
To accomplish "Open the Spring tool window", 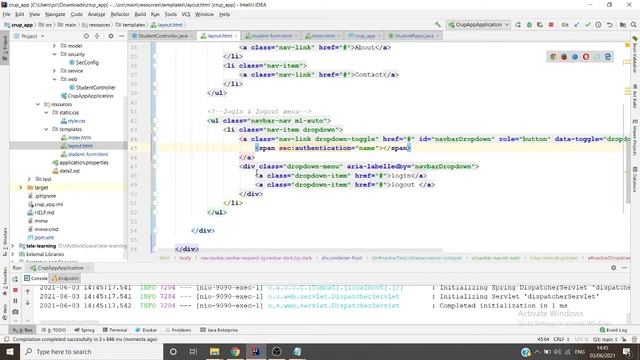I will [x=84, y=330].
